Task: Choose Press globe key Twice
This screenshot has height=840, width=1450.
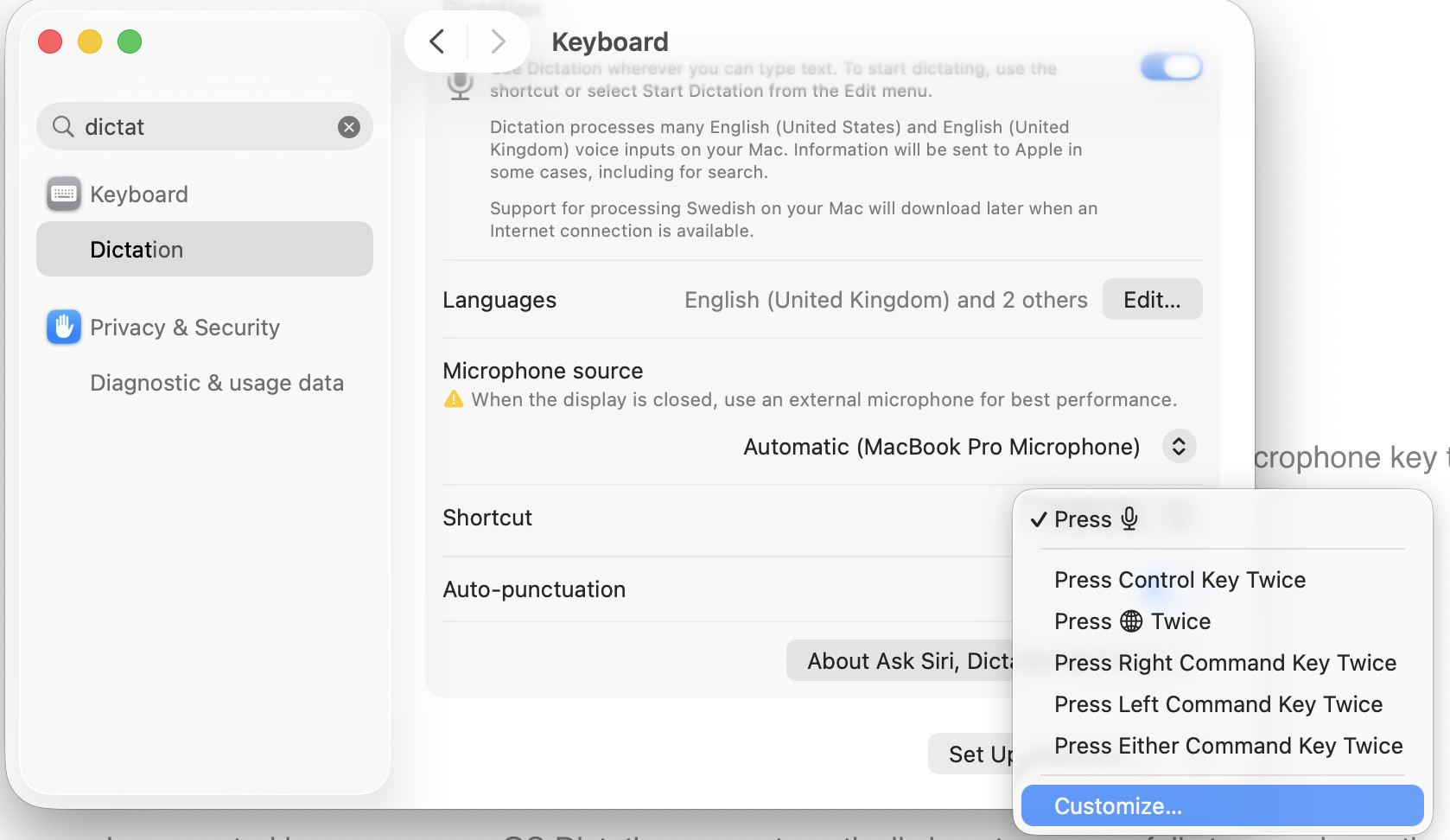Action: pyautogui.click(x=1223, y=621)
